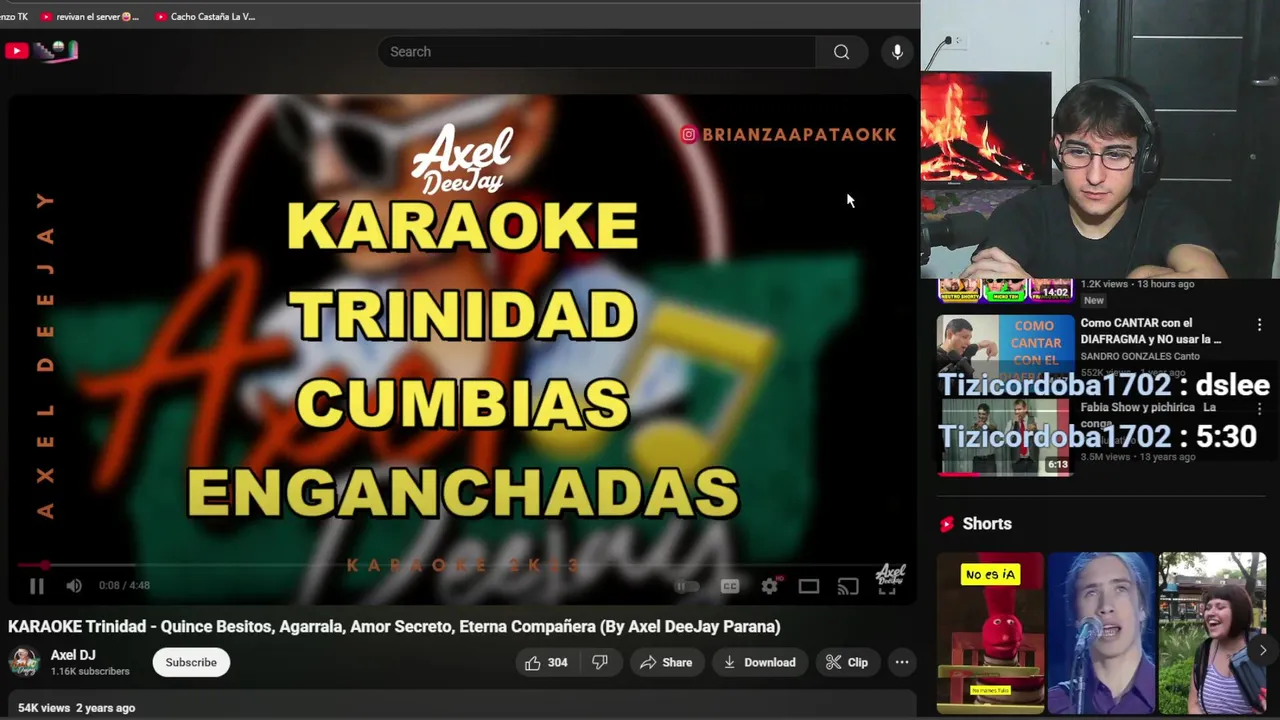Screen dimensions: 1280x720
Task: Click the search magnifier button
Action: tap(842, 52)
